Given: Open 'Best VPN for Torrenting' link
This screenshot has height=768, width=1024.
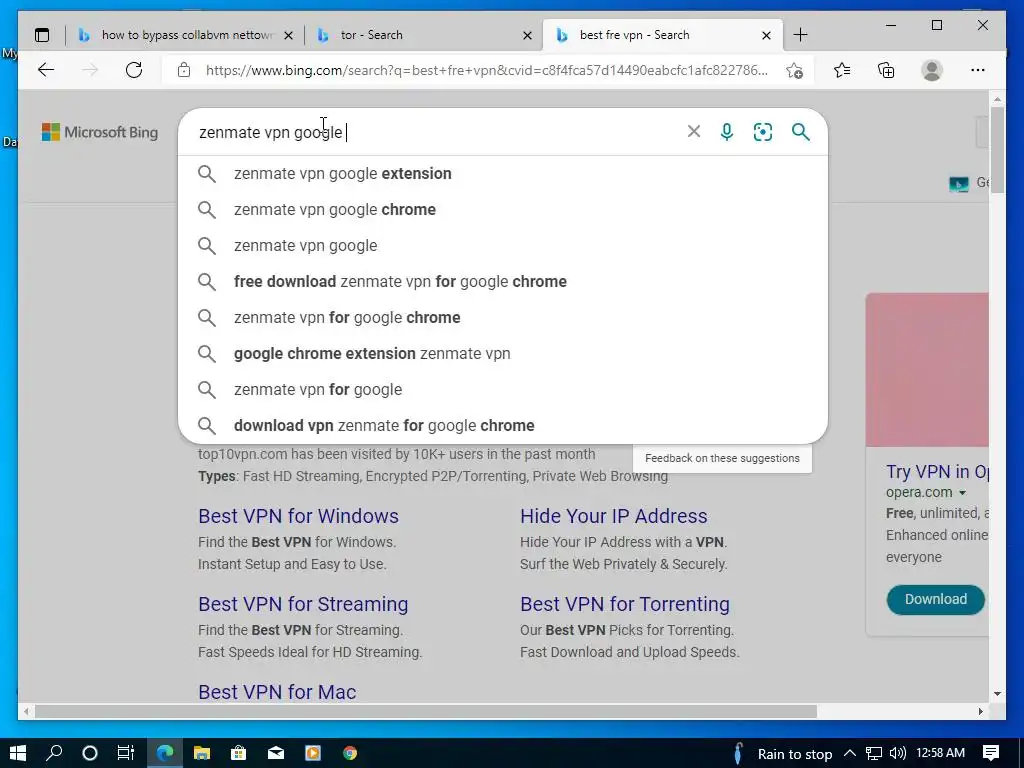Looking at the screenshot, I should (624, 604).
